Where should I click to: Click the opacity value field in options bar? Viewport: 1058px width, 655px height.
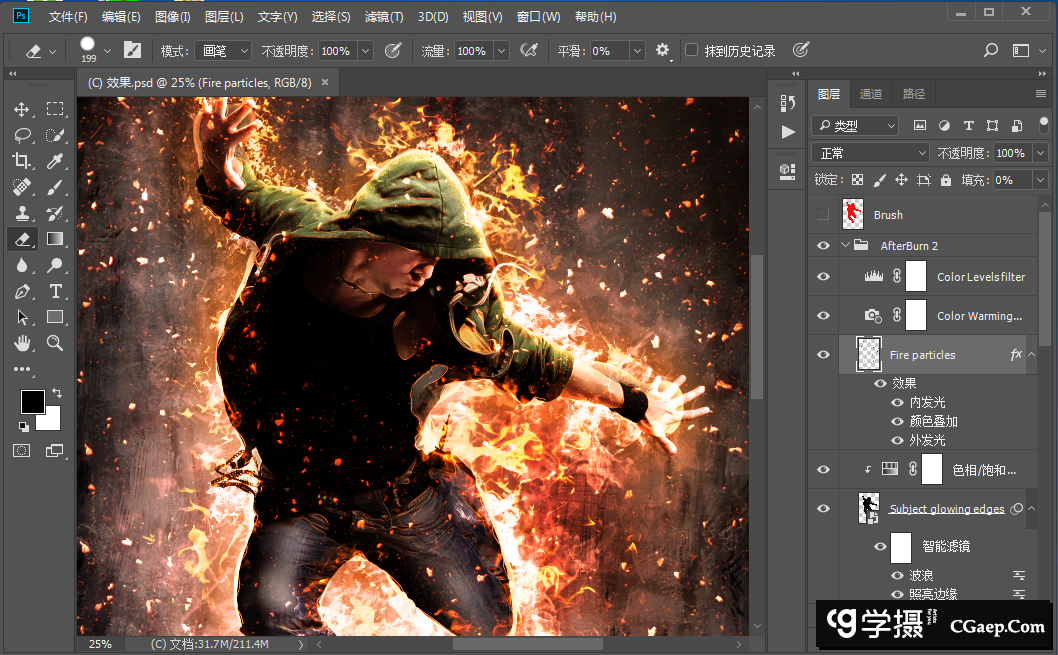click(x=335, y=51)
